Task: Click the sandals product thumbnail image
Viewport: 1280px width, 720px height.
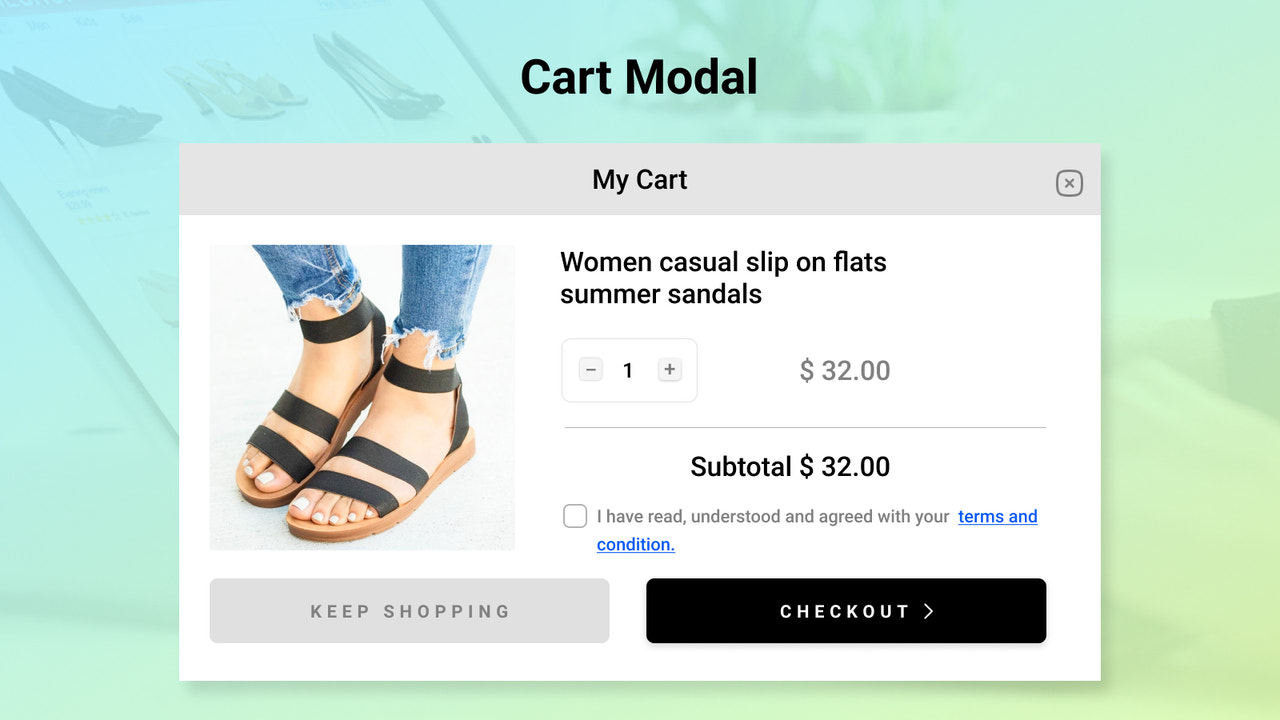Action: point(361,397)
